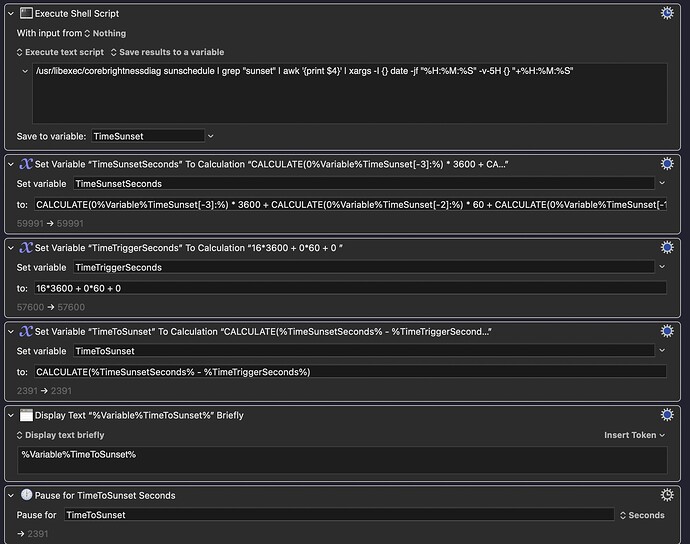Screen dimensions: 690x544
Task: Open gear menu for TimeTriggerSeconds action
Action: (667, 247)
